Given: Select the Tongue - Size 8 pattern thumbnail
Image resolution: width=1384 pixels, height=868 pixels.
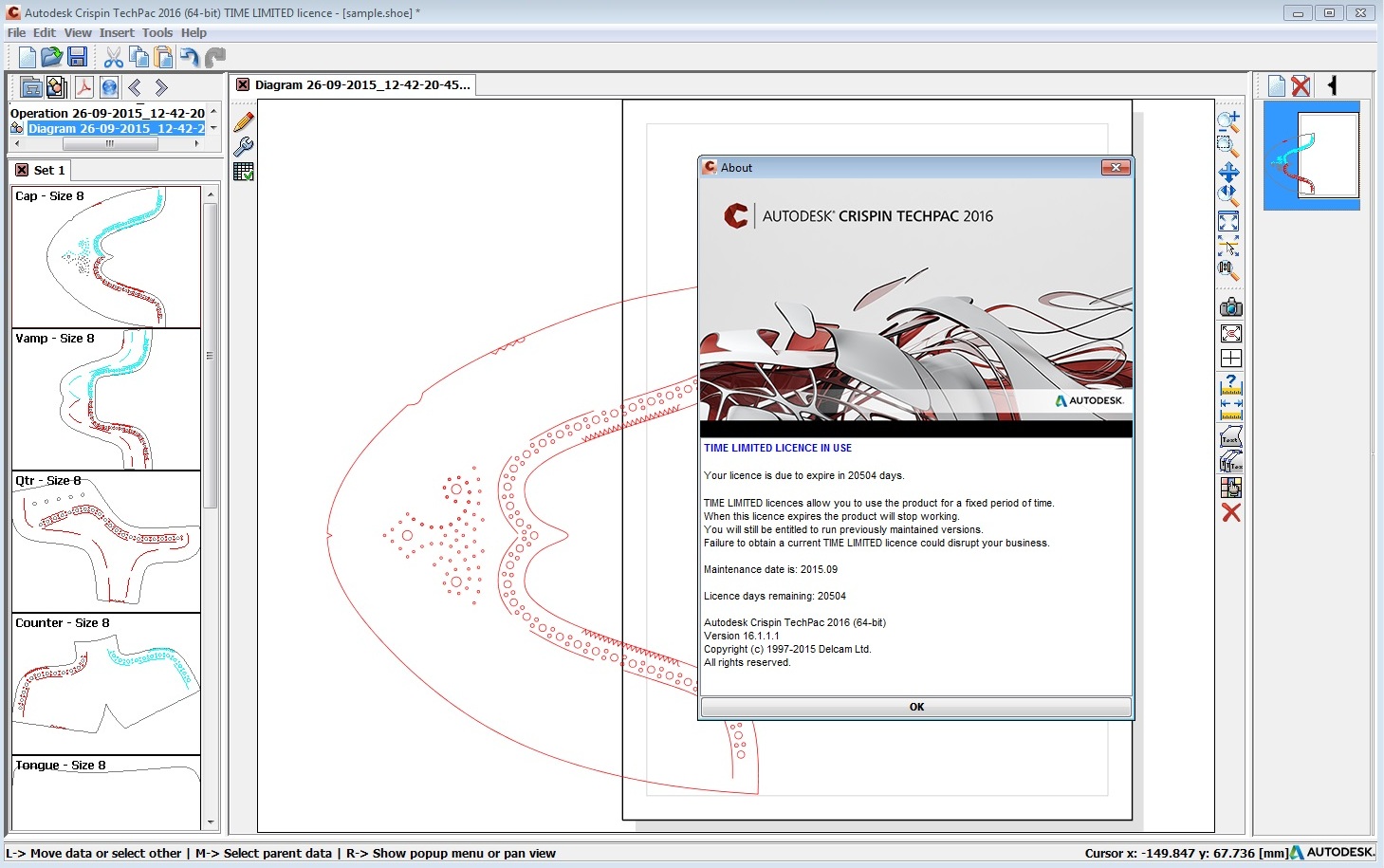Looking at the screenshot, I should [106, 793].
